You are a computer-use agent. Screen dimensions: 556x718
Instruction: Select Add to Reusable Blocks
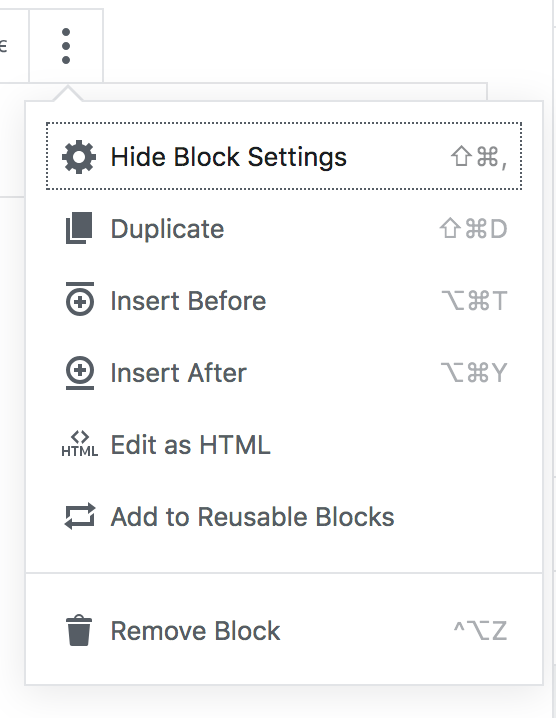[x=283, y=517]
